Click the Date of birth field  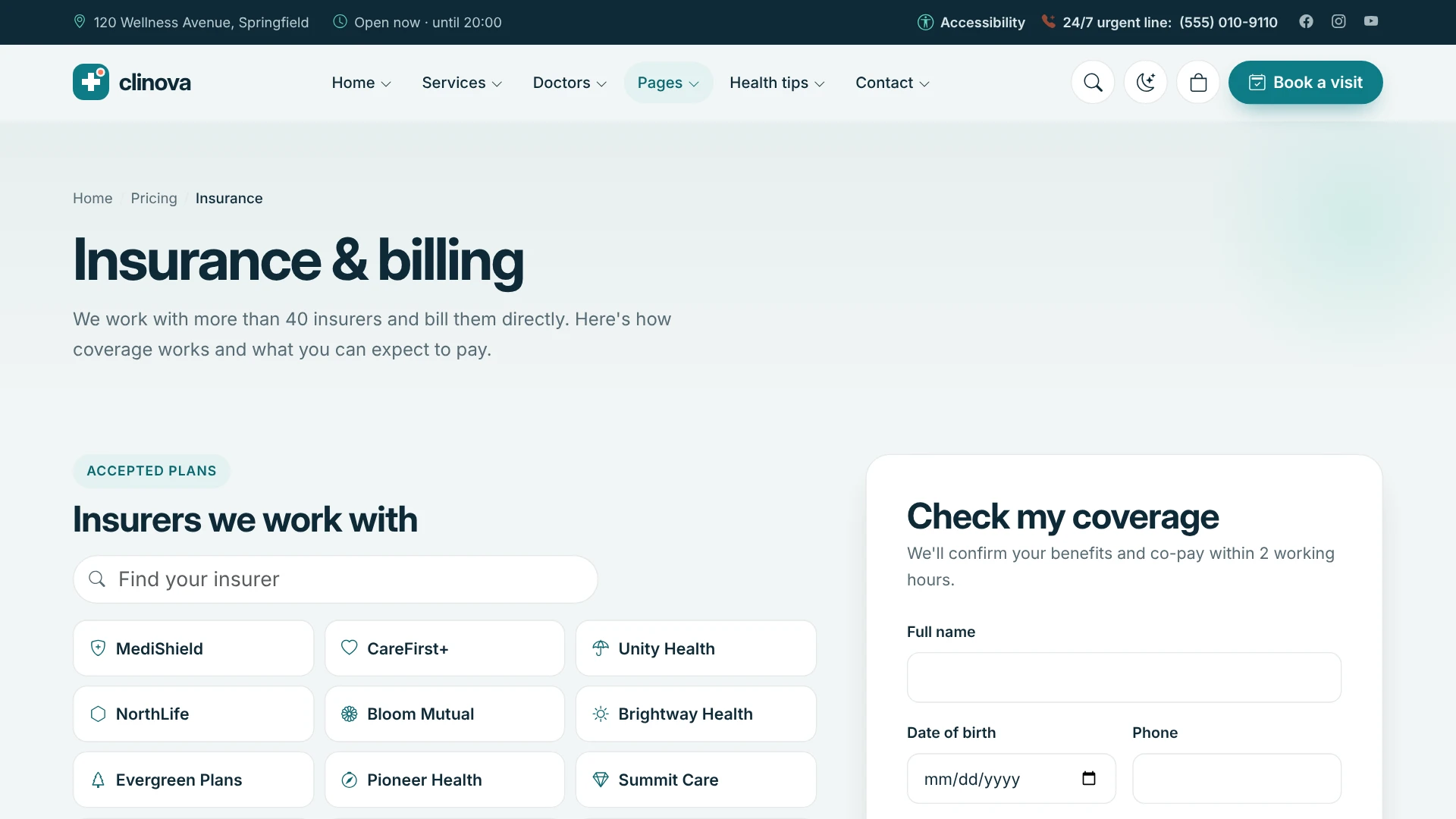[1011, 778]
